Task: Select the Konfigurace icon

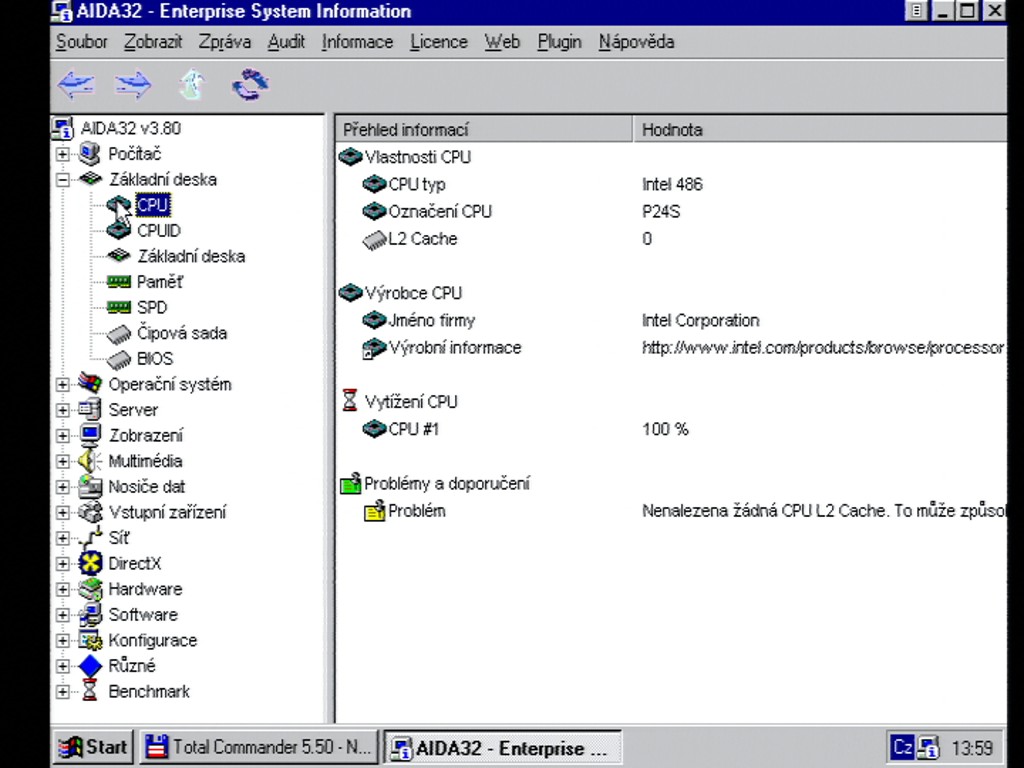Action: 90,640
